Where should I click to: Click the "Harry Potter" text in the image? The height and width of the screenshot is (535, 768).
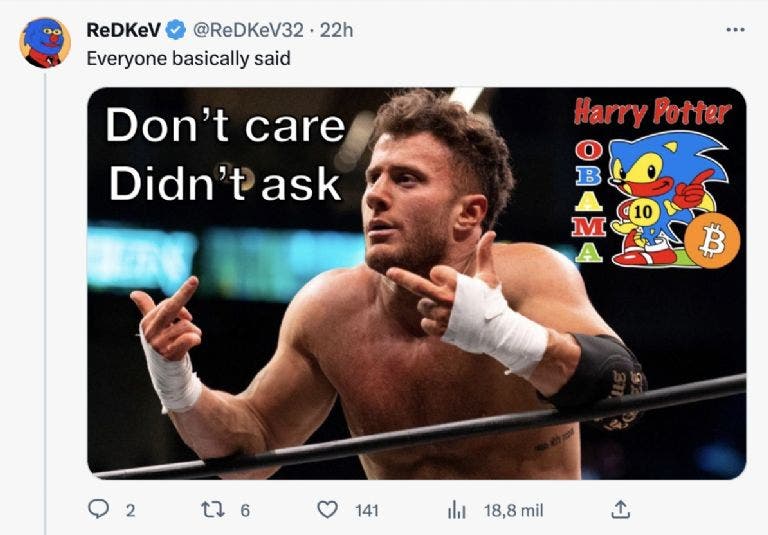pos(651,112)
